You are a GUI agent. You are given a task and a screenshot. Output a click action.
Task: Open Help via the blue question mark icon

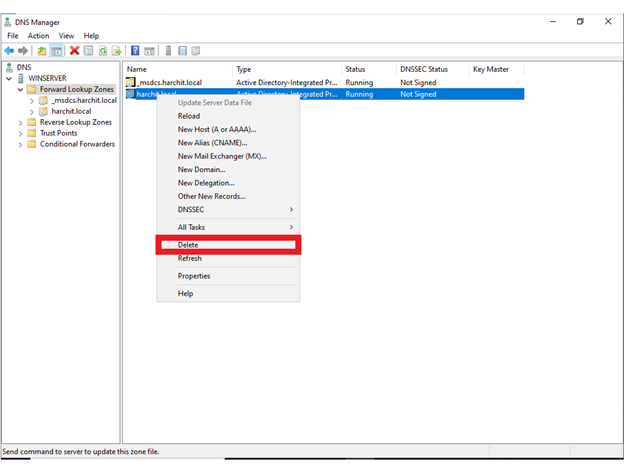click(x=135, y=51)
